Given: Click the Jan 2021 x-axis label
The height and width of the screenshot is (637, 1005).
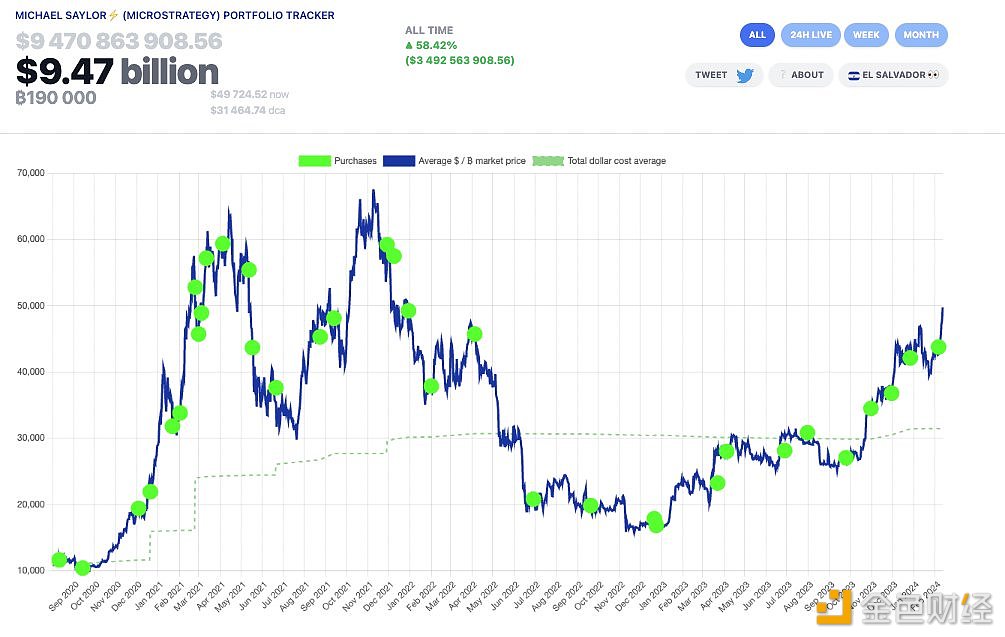Looking at the screenshot, I should (148, 595).
